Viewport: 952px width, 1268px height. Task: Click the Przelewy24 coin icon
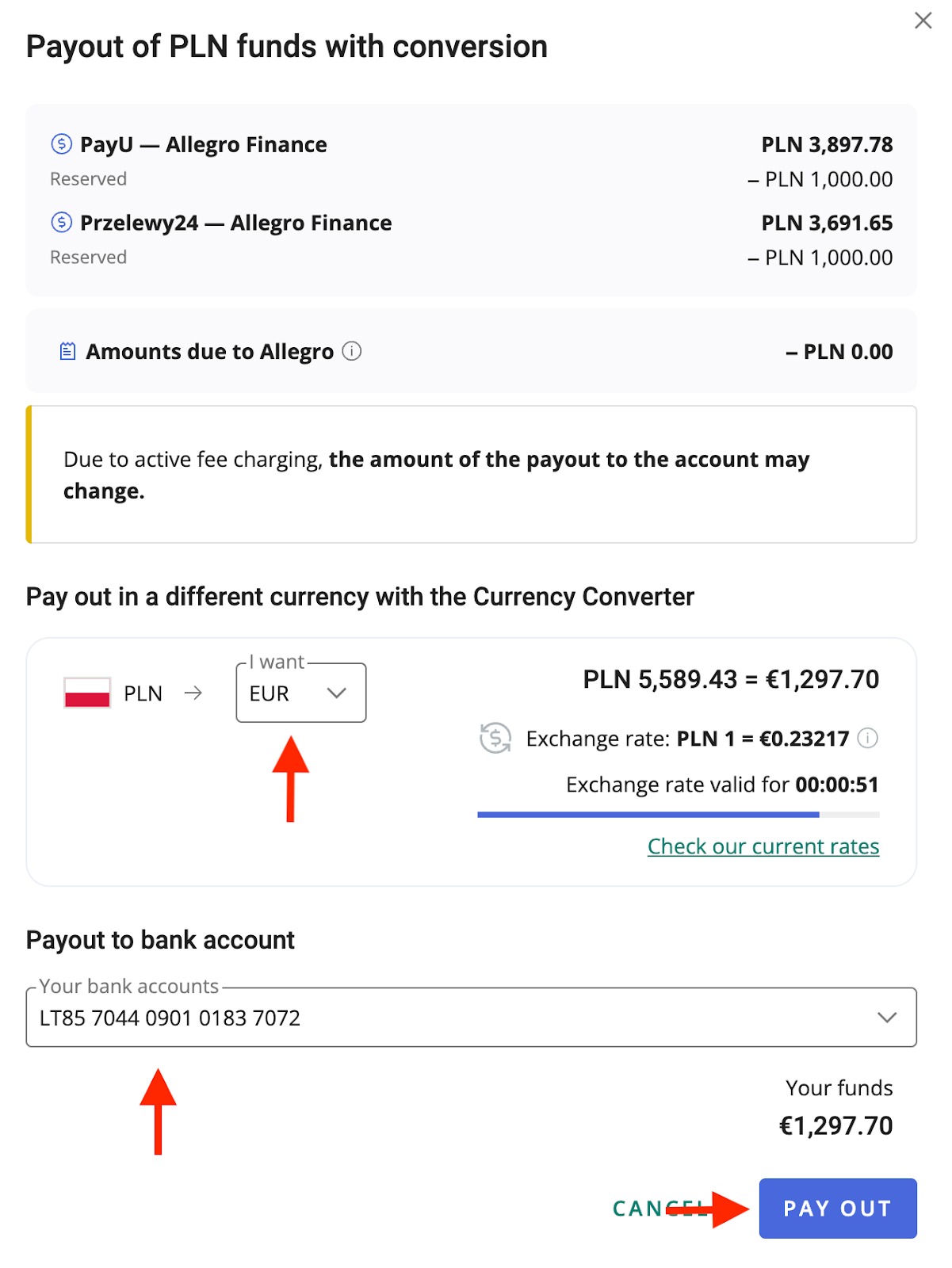pyautogui.click(x=61, y=223)
